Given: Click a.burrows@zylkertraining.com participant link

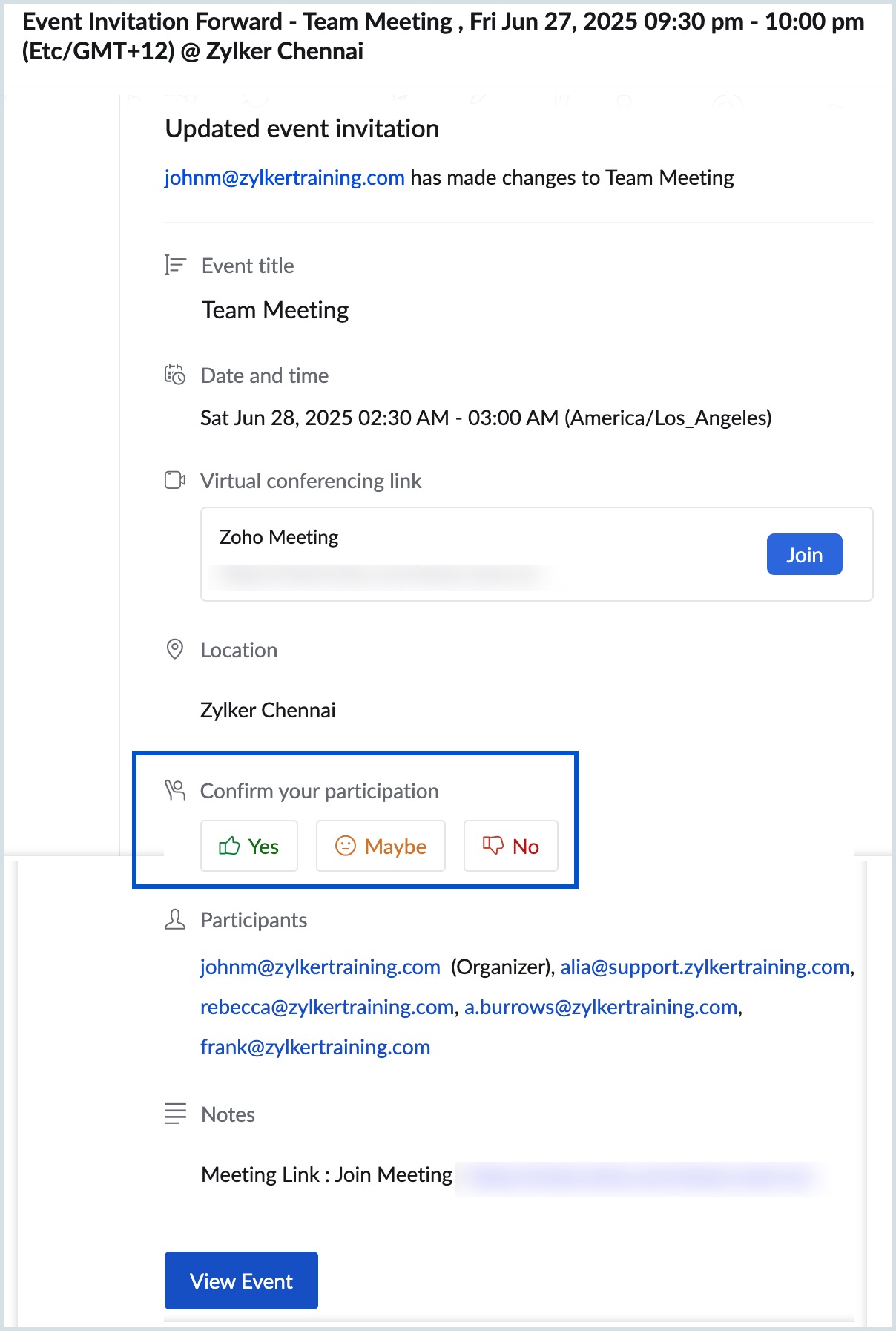Looking at the screenshot, I should (601, 1007).
